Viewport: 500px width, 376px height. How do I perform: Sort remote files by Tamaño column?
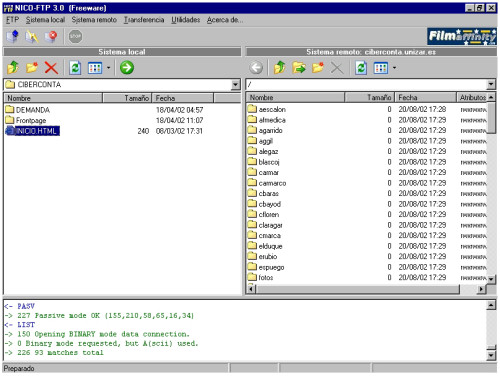coord(370,97)
